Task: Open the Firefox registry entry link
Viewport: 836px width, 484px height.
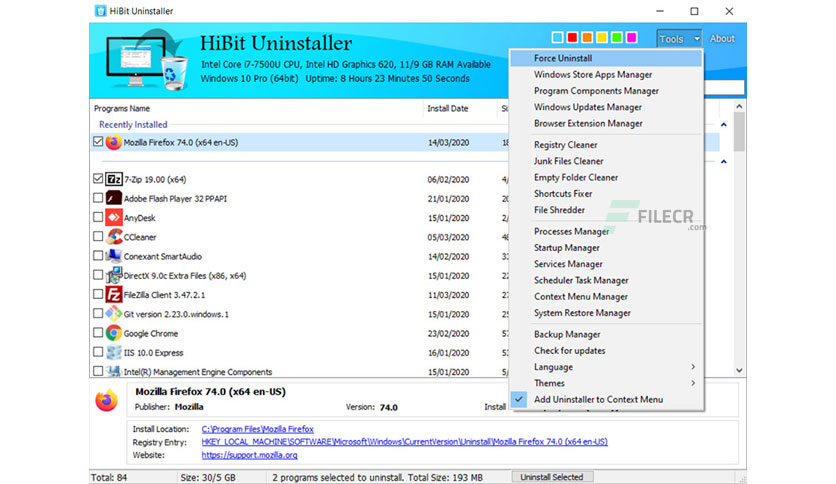Action: [x=405, y=441]
